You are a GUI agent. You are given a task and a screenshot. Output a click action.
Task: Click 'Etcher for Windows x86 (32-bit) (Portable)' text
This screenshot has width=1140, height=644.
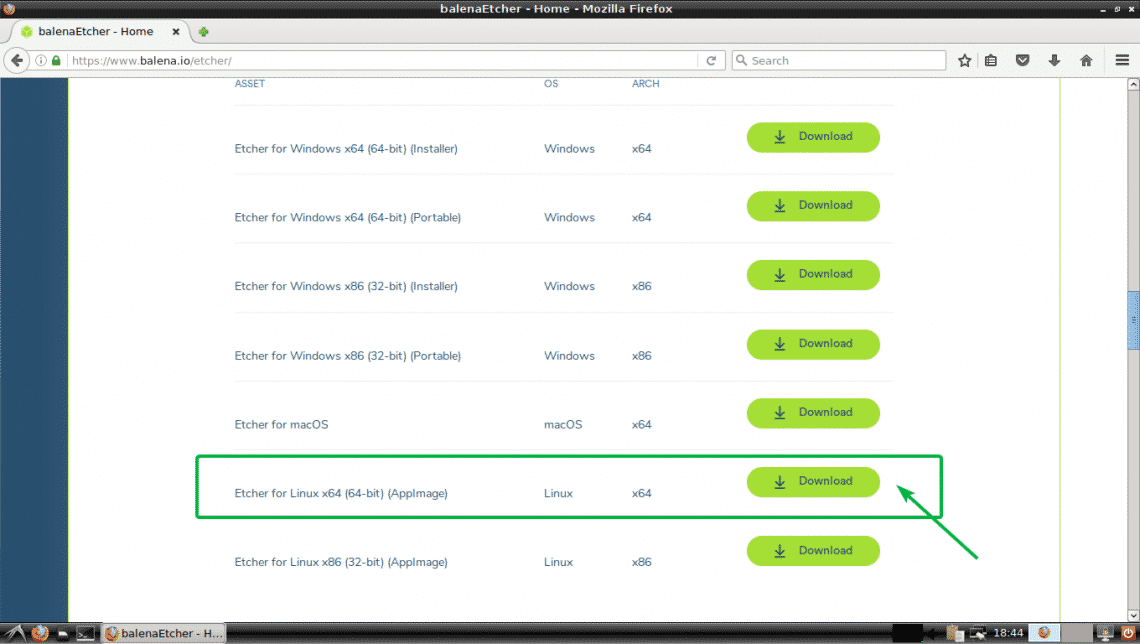click(348, 355)
